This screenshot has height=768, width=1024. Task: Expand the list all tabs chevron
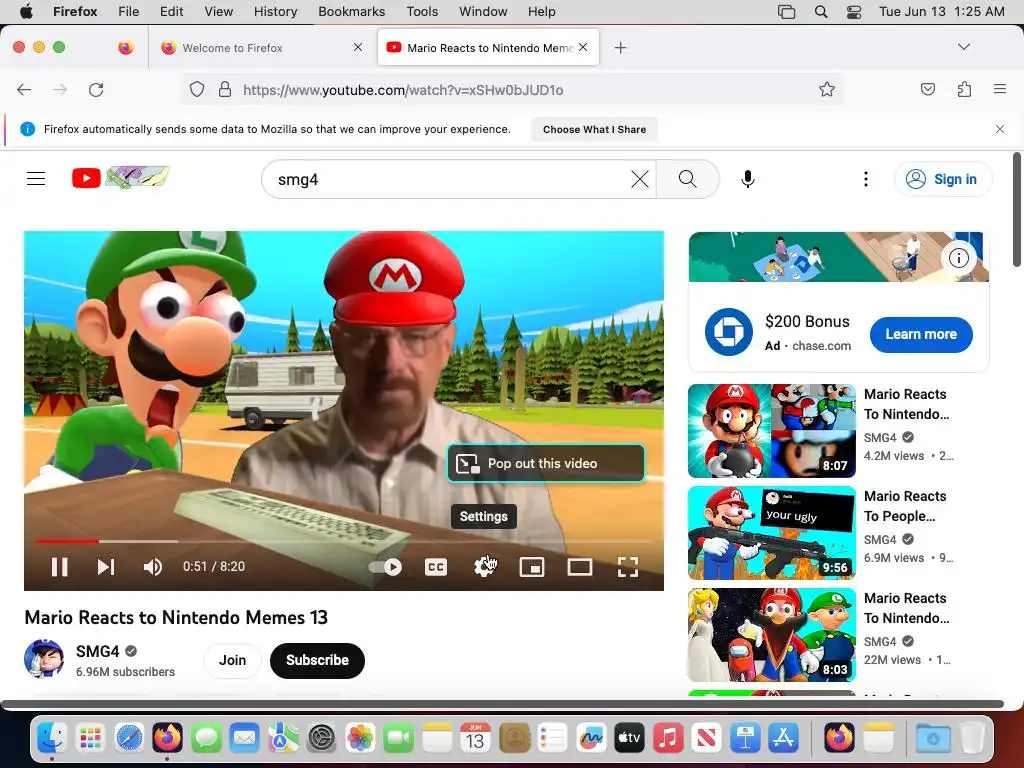click(x=964, y=47)
